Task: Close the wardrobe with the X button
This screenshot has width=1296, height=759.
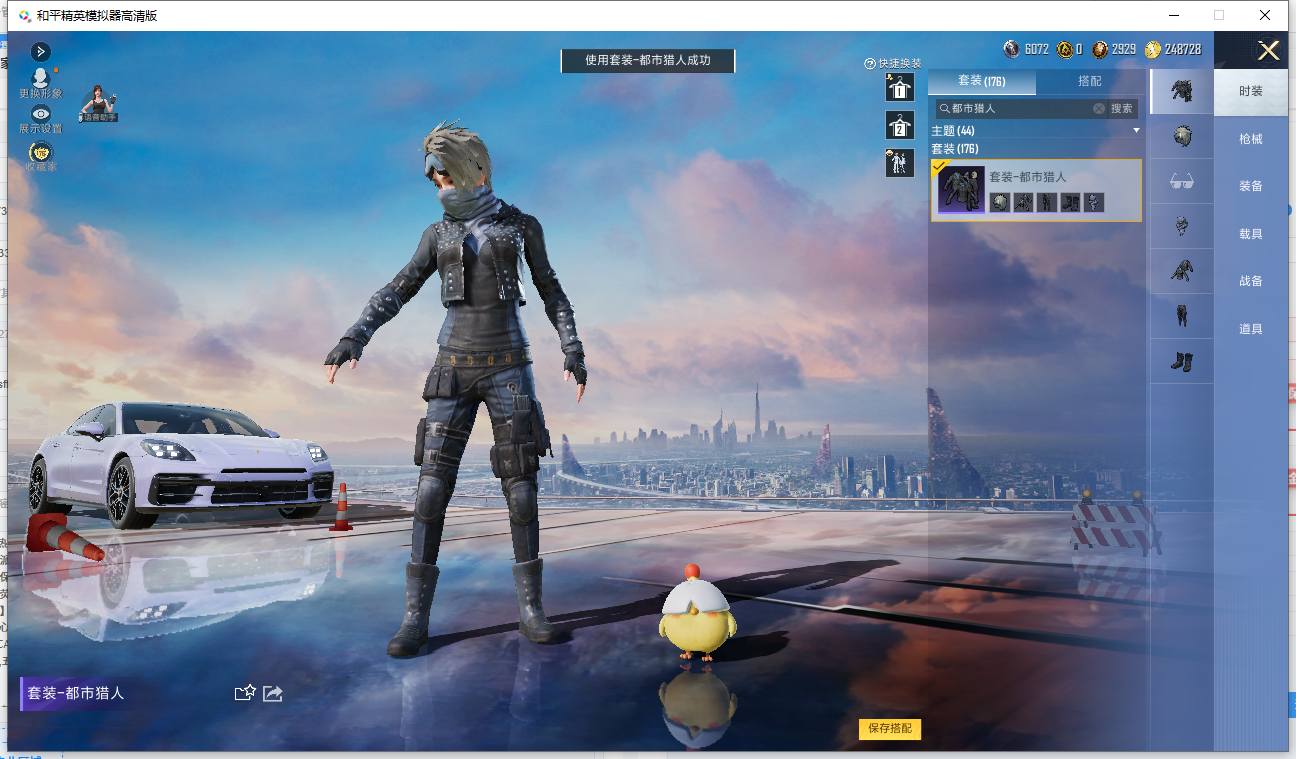Action: 1268,50
